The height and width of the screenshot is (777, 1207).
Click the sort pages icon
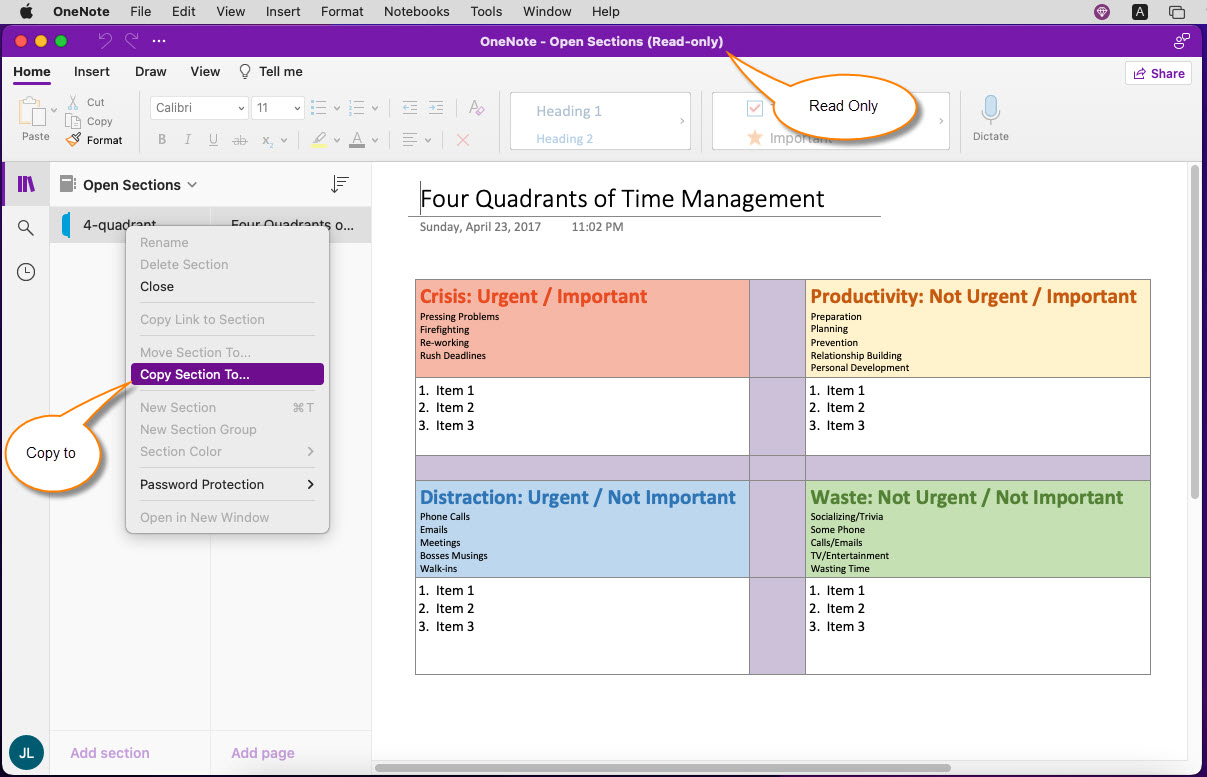click(x=340, y=184)
